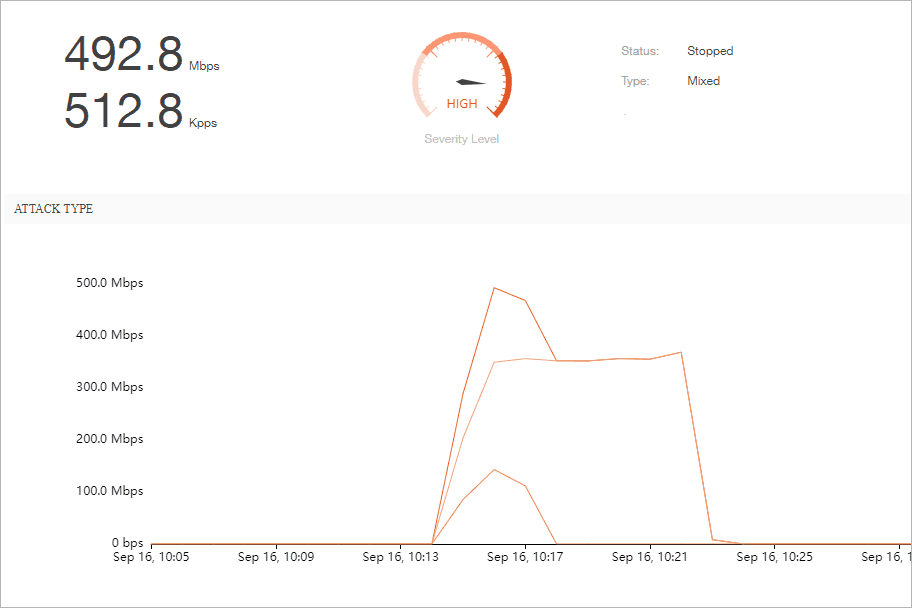Click the Sep 16, 10:13 time label
The width and height of the screenshot is (912, 608).
point(400,557)
